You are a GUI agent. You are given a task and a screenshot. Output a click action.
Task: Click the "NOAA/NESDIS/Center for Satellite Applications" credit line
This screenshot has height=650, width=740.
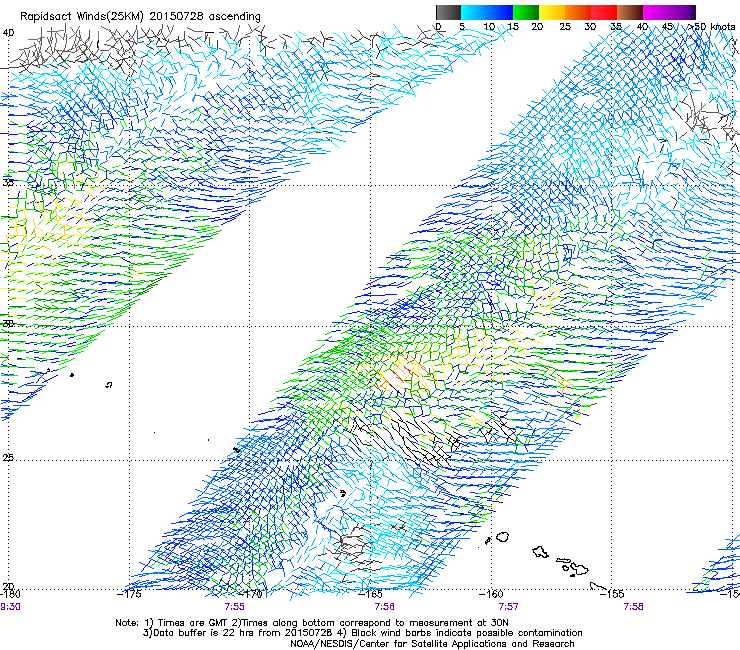click(x=432, y=644)
